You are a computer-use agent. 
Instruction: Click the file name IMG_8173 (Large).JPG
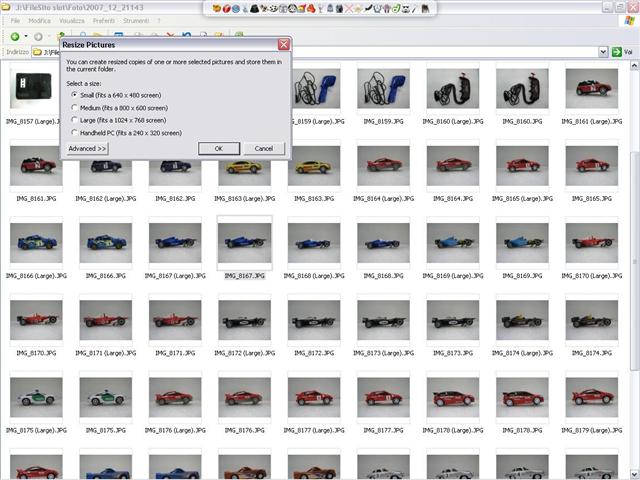click(383, 353)
